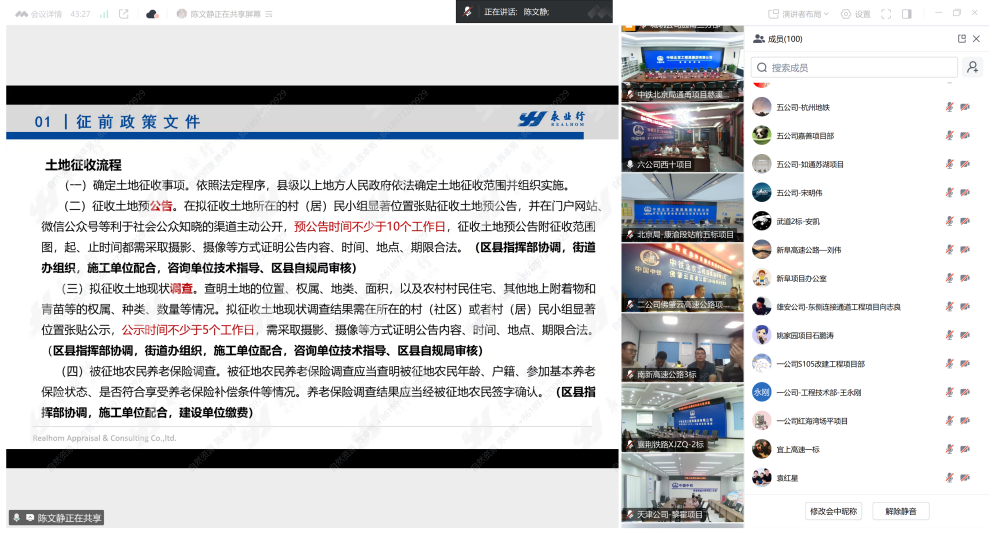
Task: Toggle microphone for 五公司-杭州地铁
Action: pos(949,107)
